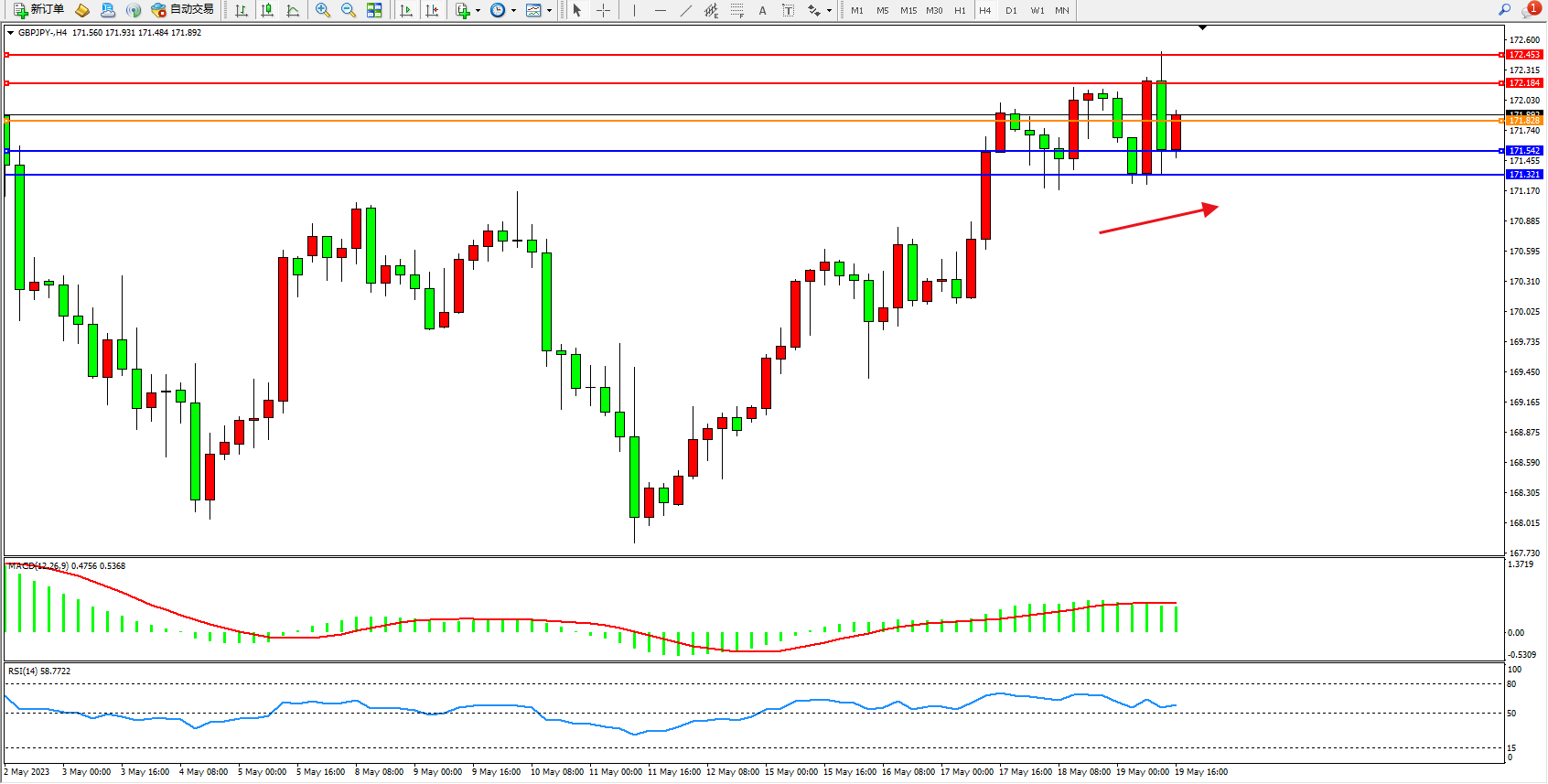Select the Fibonacci retracement tool
This screenshot has width=1548, height=784.
click(736, 10)
